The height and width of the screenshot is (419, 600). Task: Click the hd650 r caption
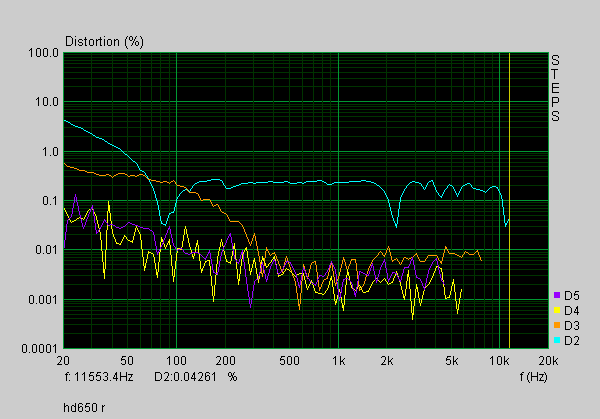coord(84,408)
